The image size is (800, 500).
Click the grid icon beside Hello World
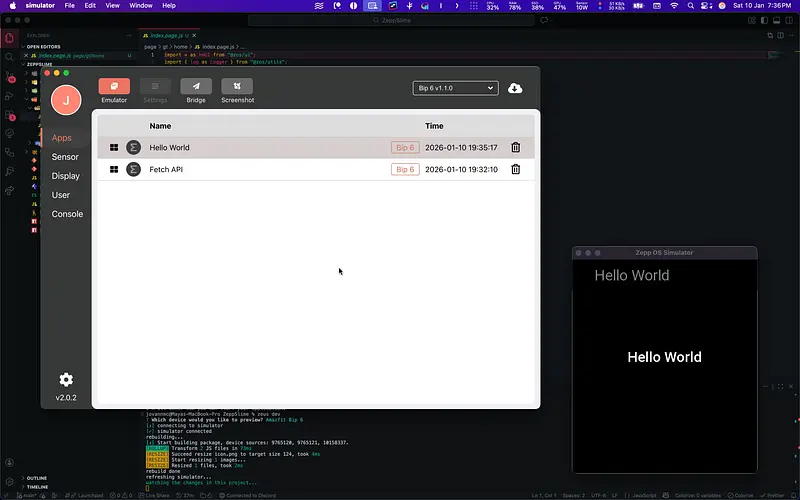[x=114, y=148]
